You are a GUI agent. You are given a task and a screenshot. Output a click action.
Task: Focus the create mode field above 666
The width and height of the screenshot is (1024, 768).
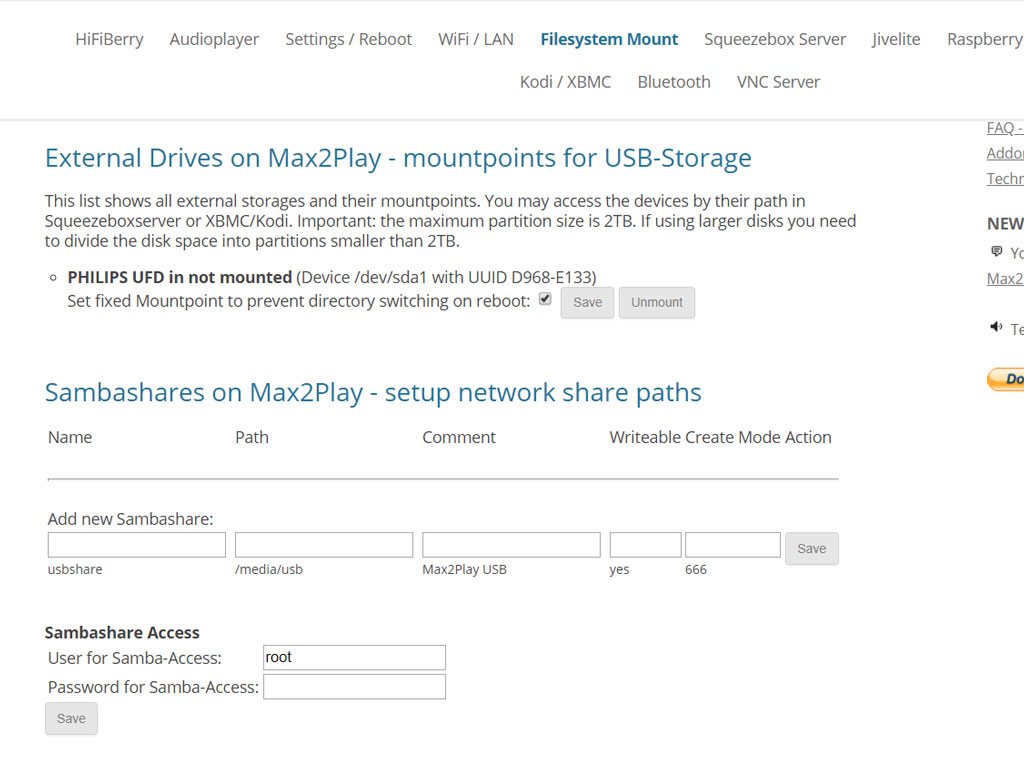coord(733,545)
